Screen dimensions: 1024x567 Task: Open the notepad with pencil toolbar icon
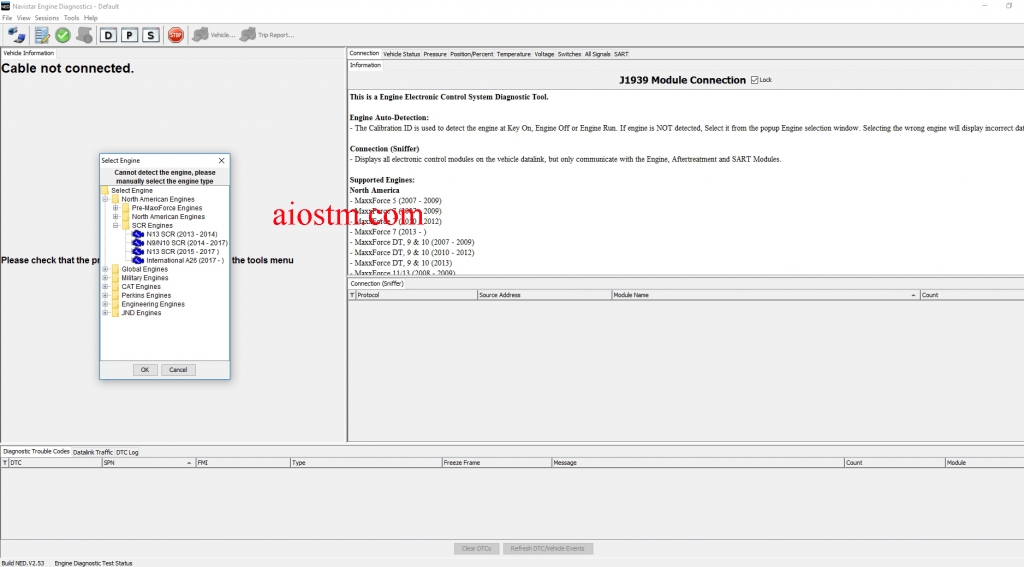[x=42, y=35]
